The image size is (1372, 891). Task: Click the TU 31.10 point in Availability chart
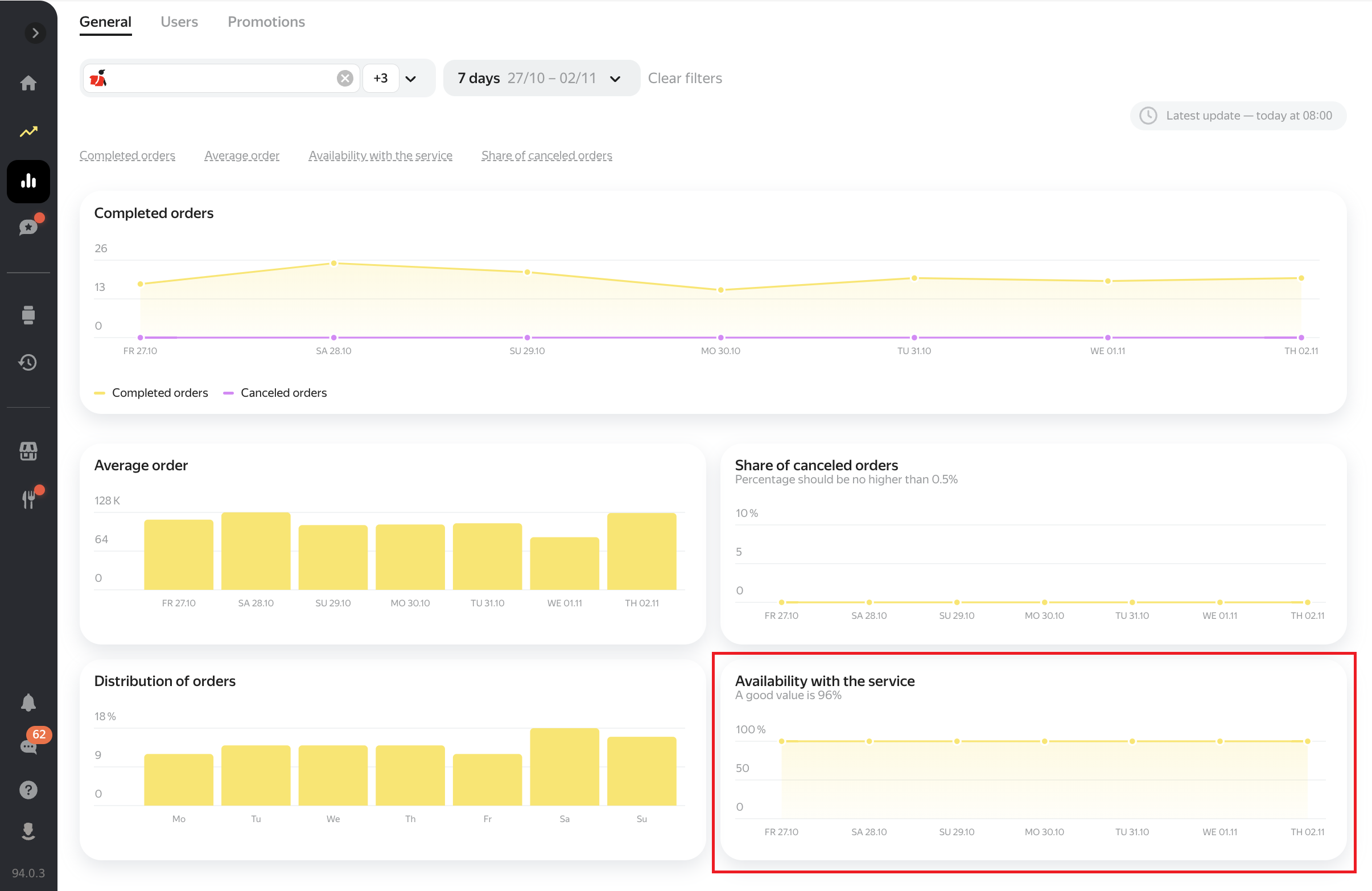pos(1132,741)
